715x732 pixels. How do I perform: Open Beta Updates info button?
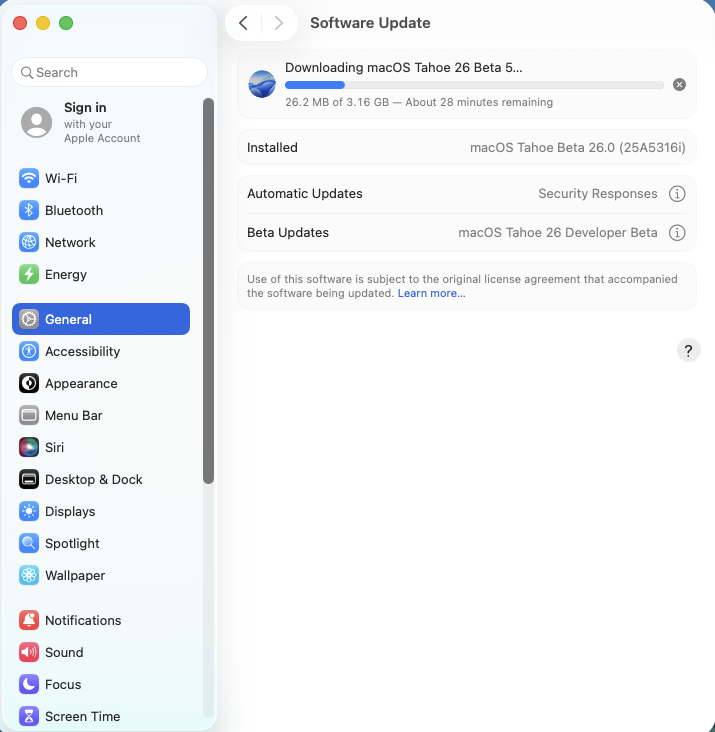click(677, 232)
